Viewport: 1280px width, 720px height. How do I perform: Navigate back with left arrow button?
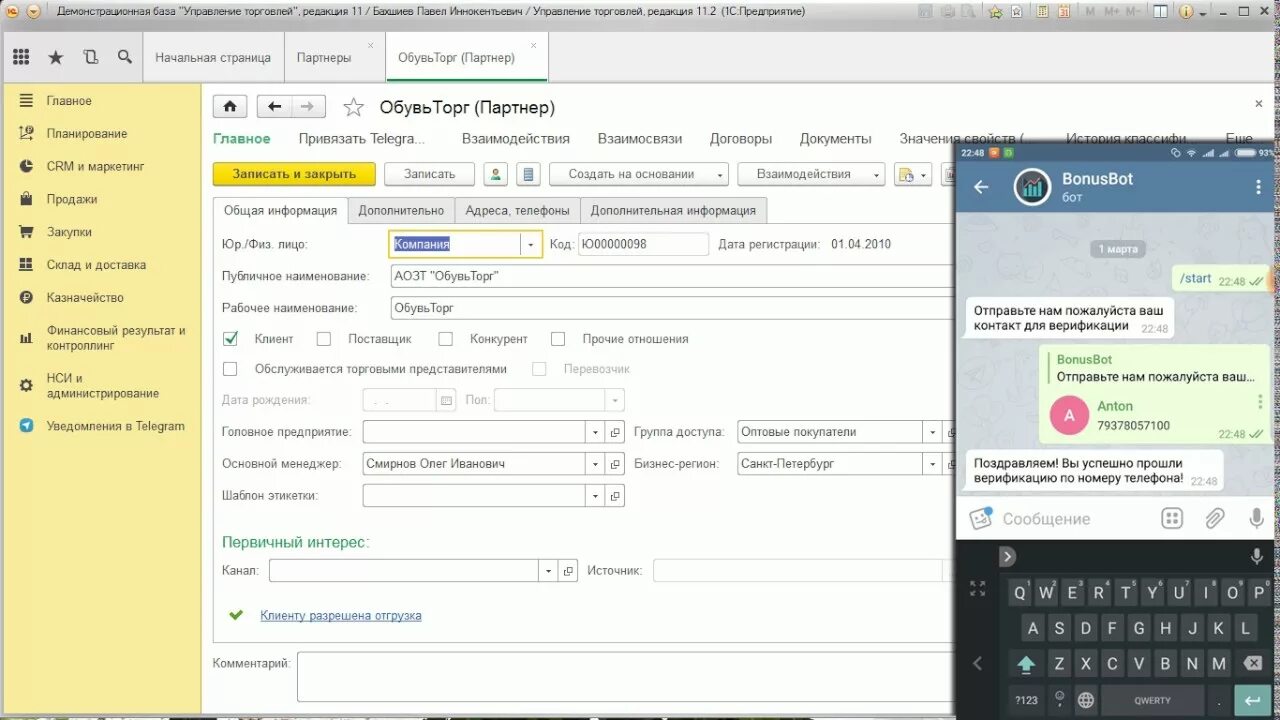274,107
